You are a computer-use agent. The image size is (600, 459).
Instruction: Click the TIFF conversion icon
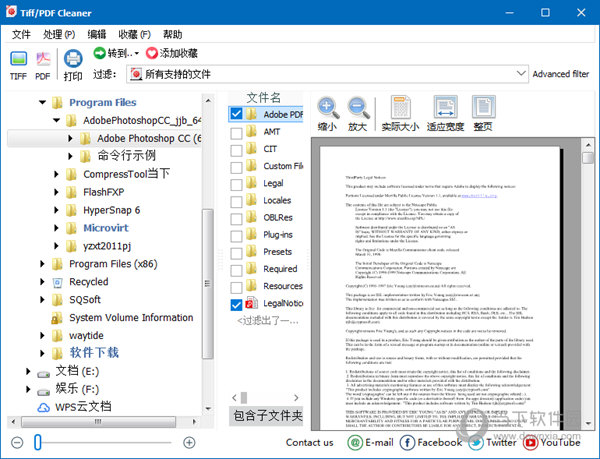(x=18, y=59)
